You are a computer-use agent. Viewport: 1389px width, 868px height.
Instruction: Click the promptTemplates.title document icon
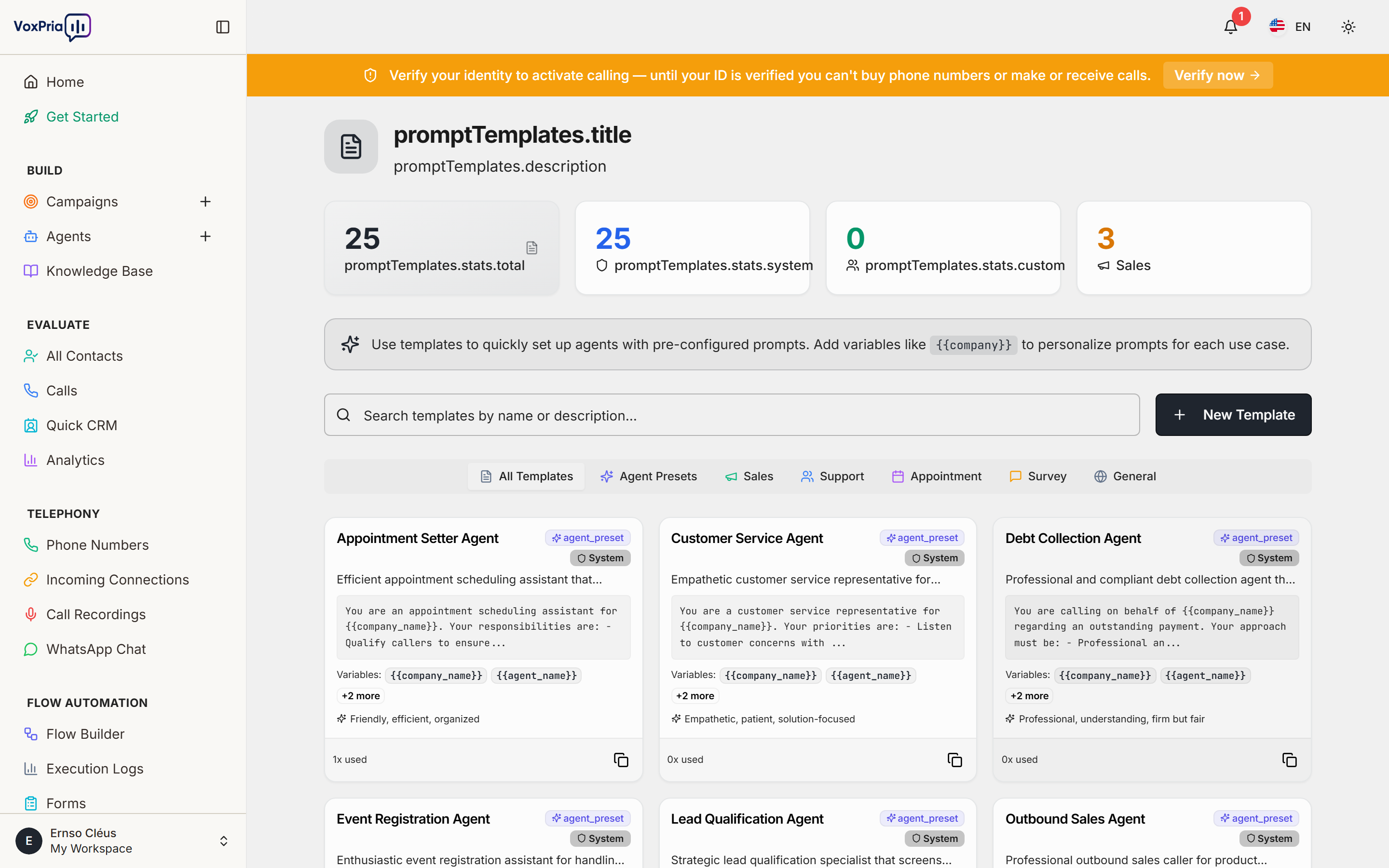click(351, 147)
